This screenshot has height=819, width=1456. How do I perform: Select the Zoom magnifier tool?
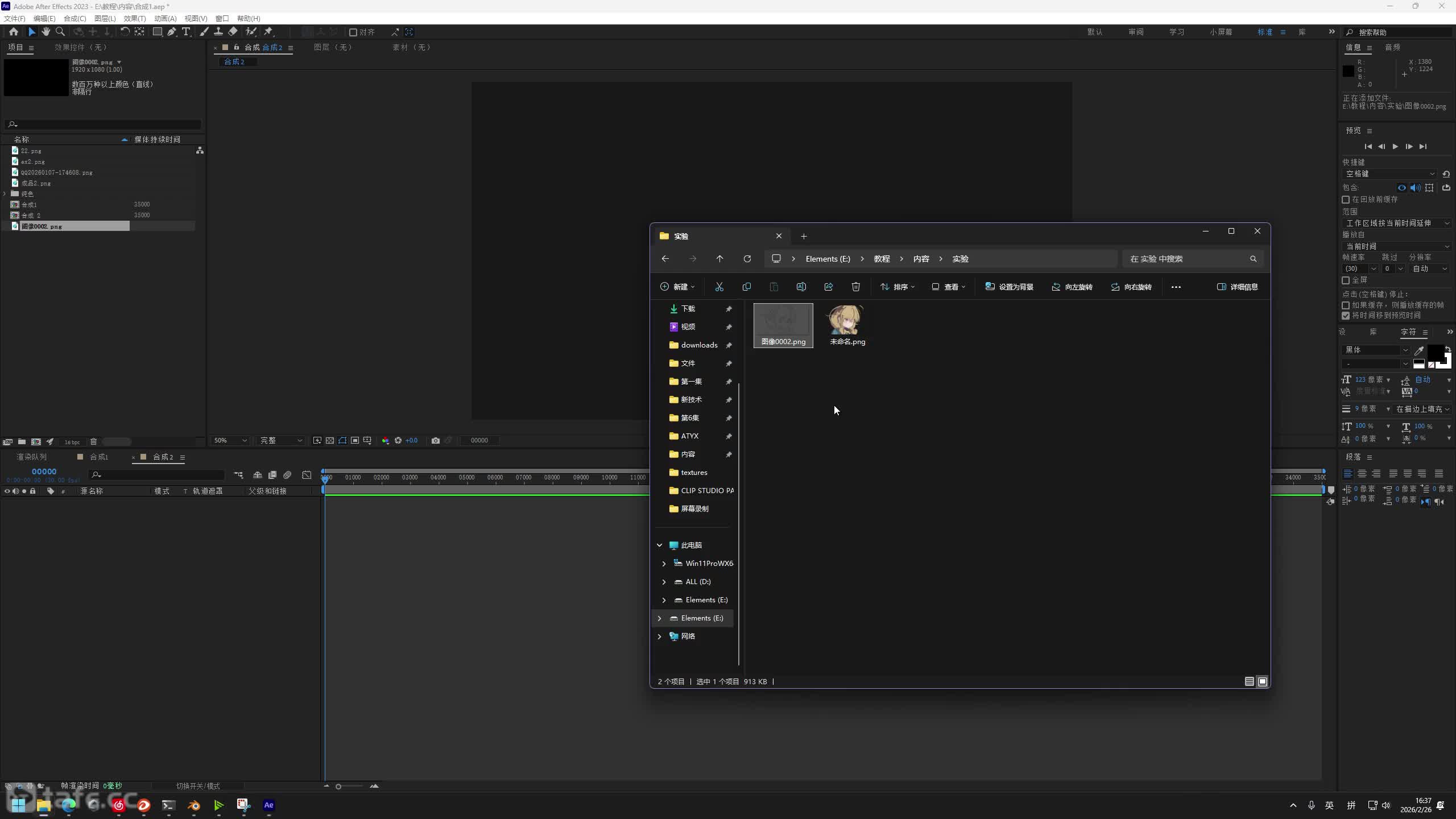[60, 32]
